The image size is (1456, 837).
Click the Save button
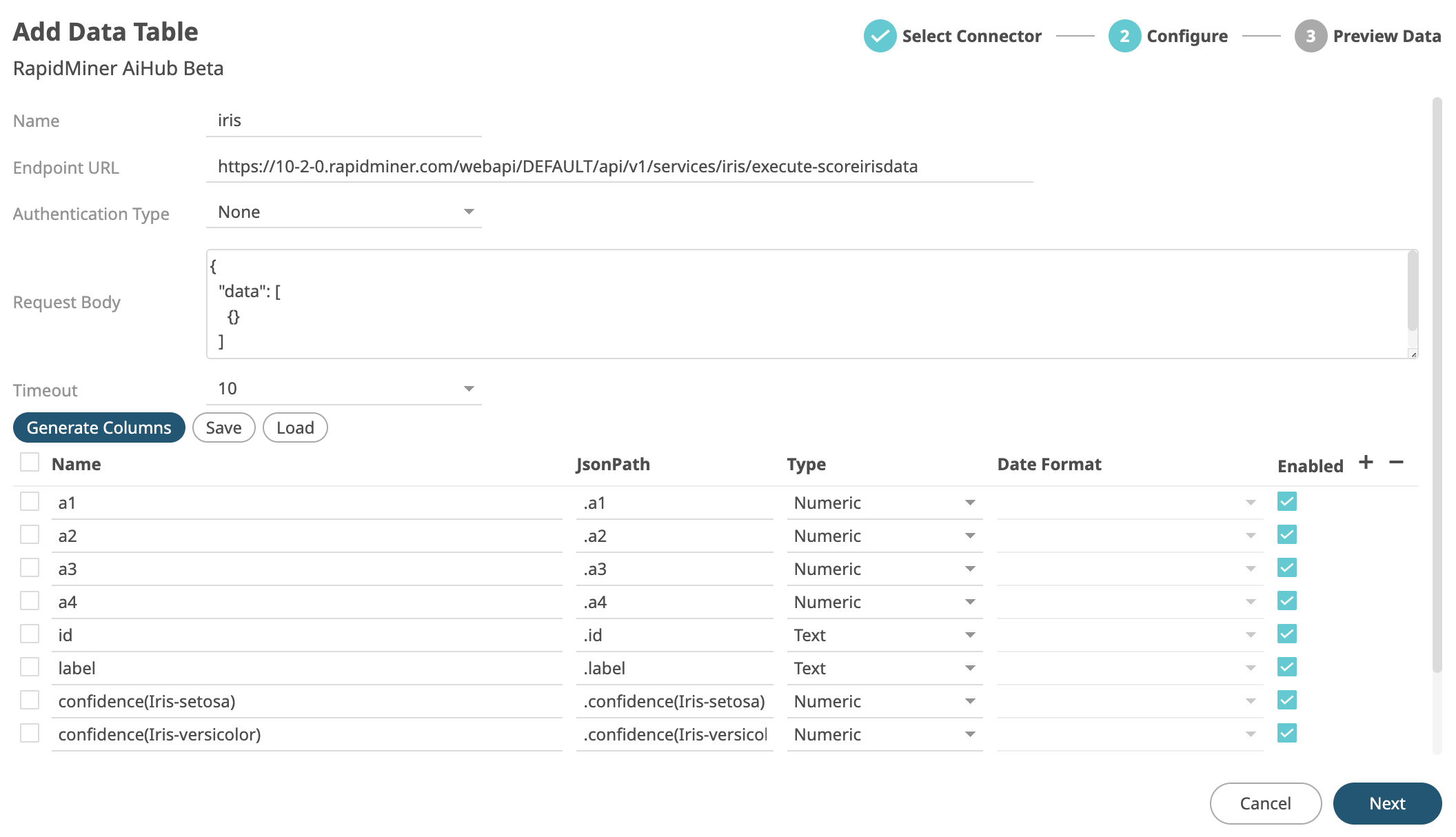click(223, 427)
